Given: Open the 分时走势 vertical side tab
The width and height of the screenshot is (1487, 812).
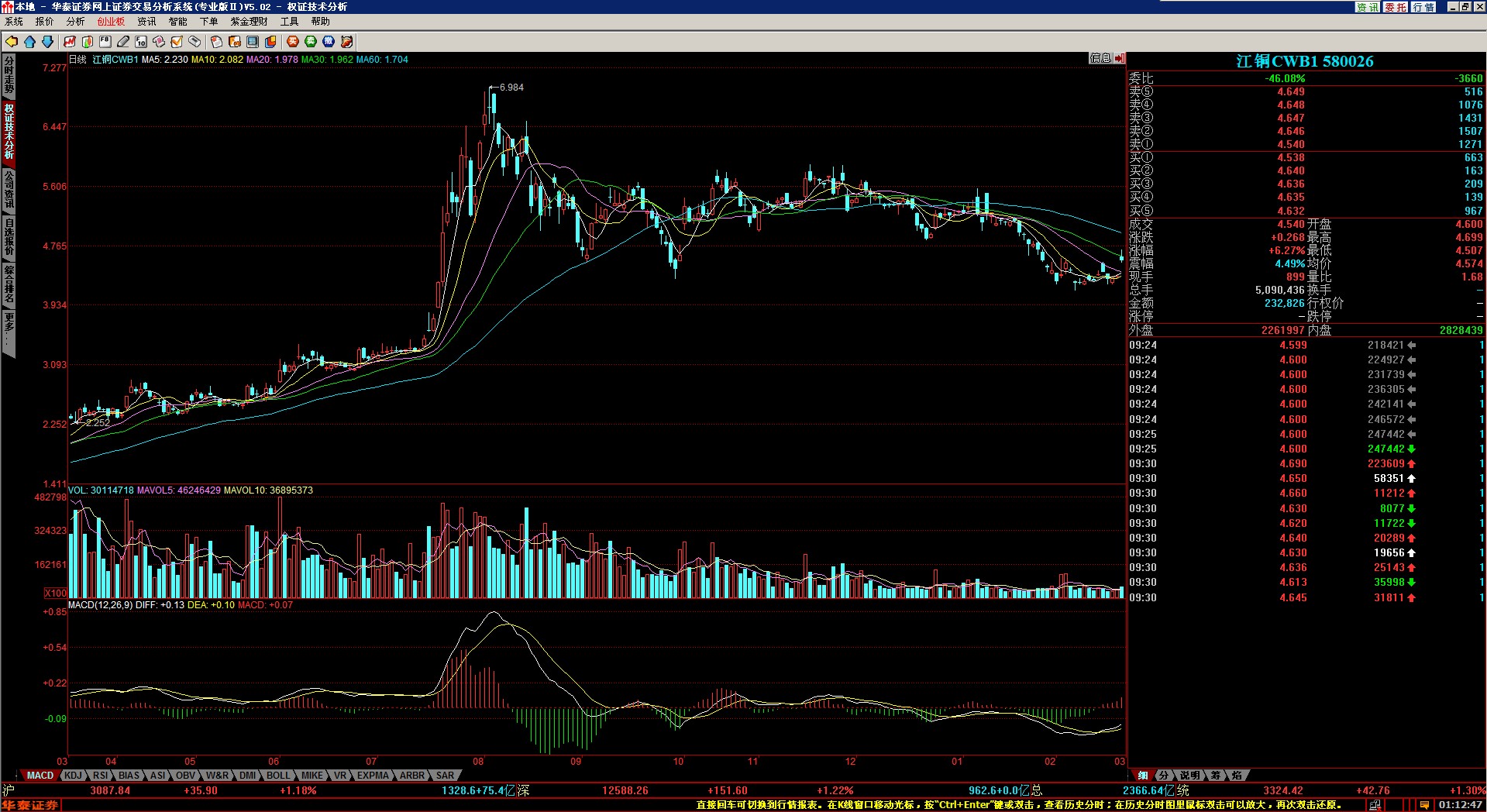Looking at the screenshot, I should pyautogui.click(x=9, y=75).
